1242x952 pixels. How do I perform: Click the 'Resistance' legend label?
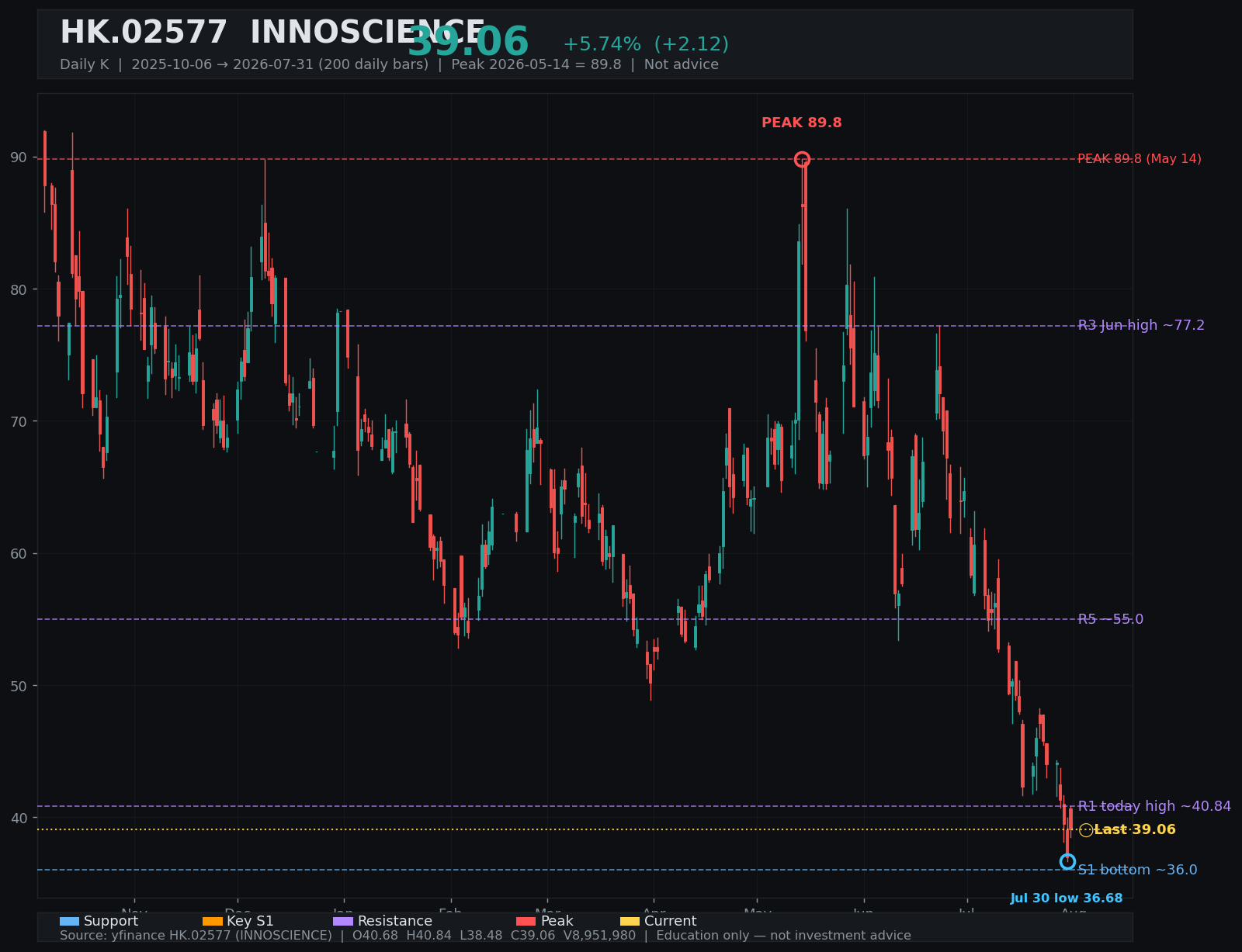(395, 921)
